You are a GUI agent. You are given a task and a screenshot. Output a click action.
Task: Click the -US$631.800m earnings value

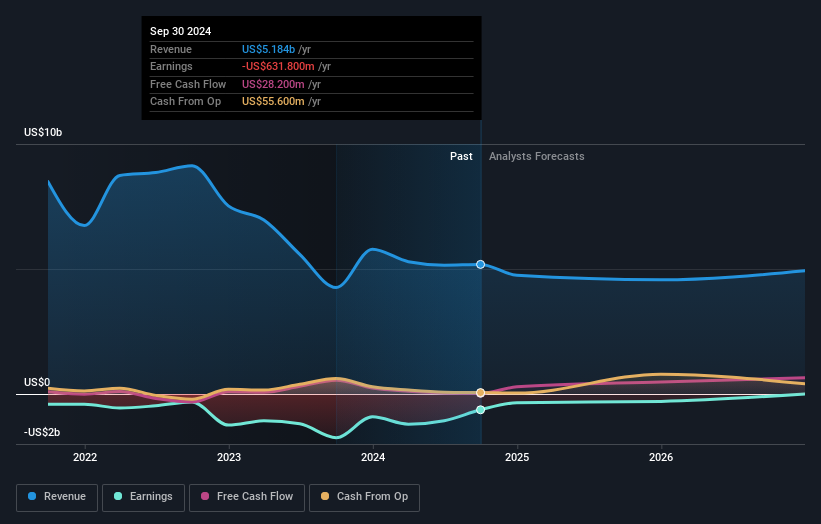(278, 66)
